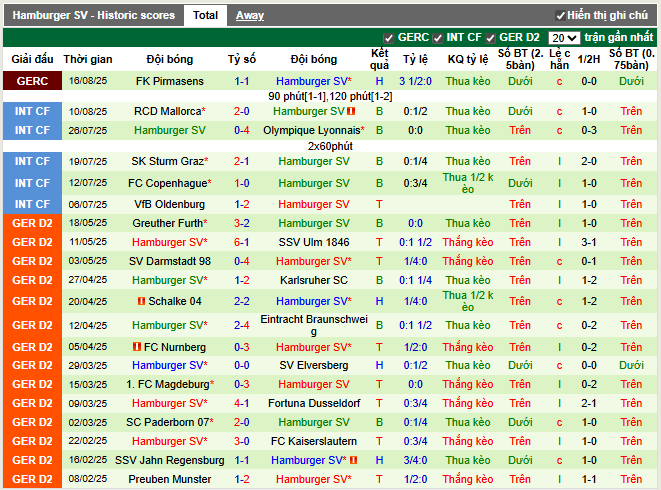Image resolution: width=661 pixels, height=490 pixels.
Task: Open VfB Oldenburg team link
Action: point(169,204)
